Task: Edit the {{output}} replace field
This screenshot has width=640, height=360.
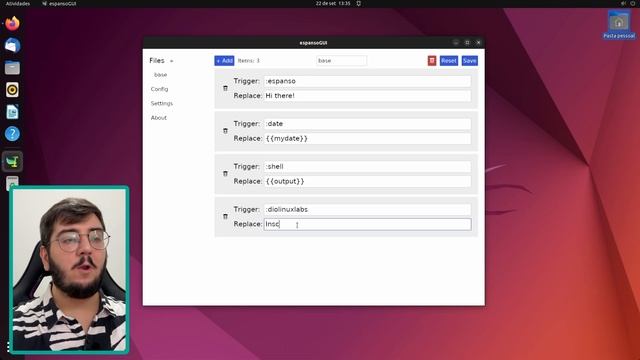Action: (367, 181)
